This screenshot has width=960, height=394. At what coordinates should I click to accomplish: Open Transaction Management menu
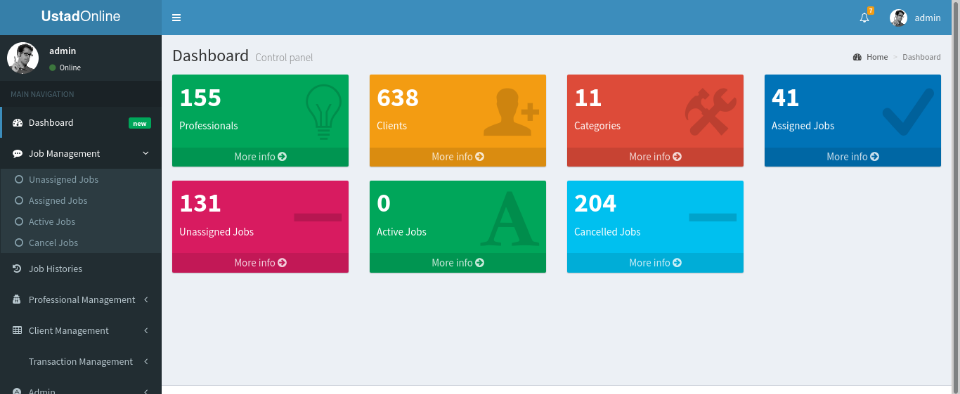coord(81,362)
